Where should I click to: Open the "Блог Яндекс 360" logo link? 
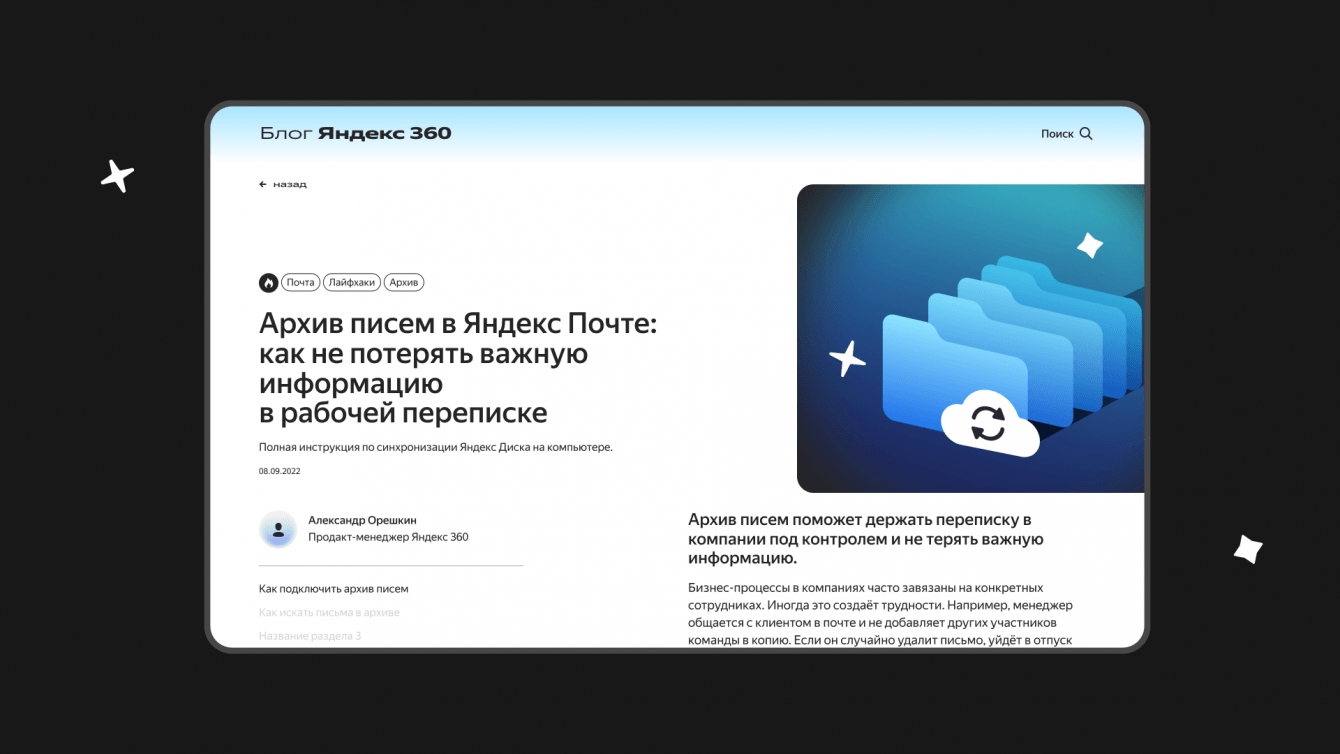tap(355, 133)
